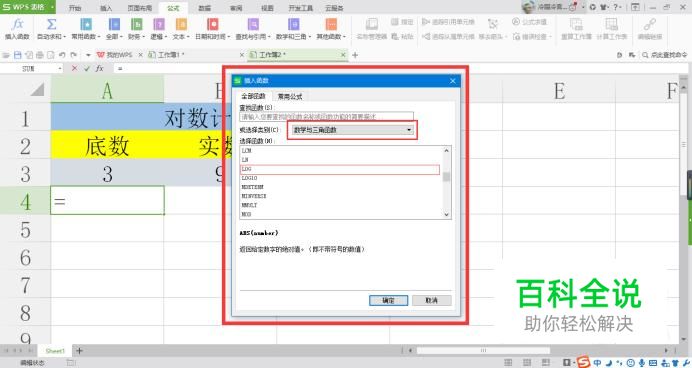Add a new sheet with plus button
Screen dimensions: 692x368
[x=79, y=351]
